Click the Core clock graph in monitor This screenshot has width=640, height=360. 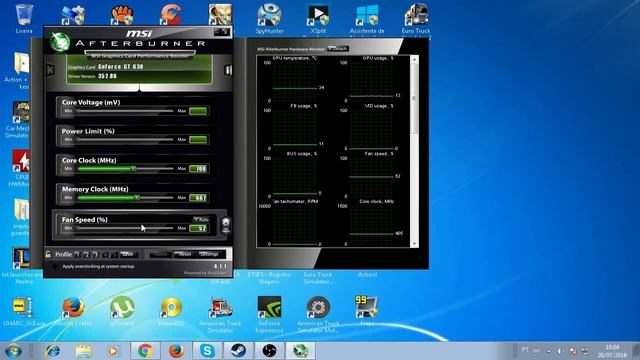pos(371,224)
